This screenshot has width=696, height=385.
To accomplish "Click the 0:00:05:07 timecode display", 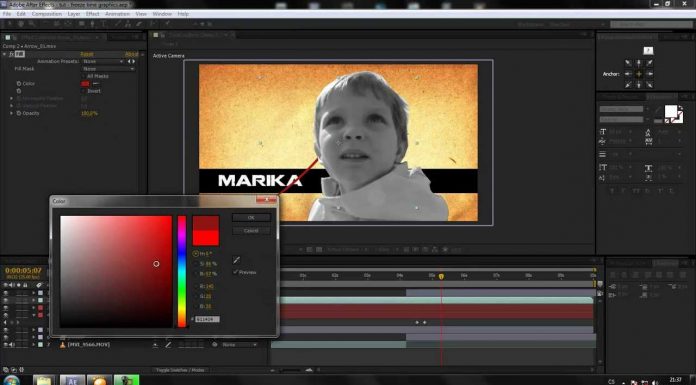I will (x=23, y=270).
